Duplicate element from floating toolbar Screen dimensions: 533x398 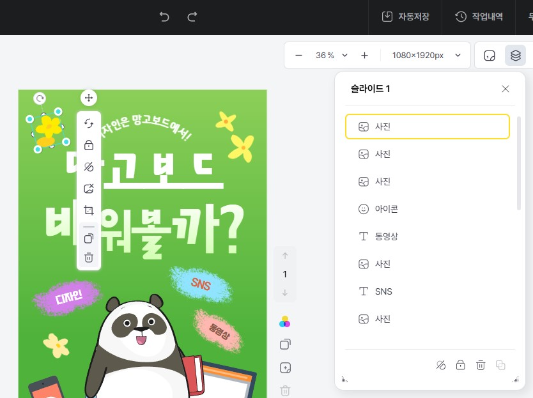(89, 238)
